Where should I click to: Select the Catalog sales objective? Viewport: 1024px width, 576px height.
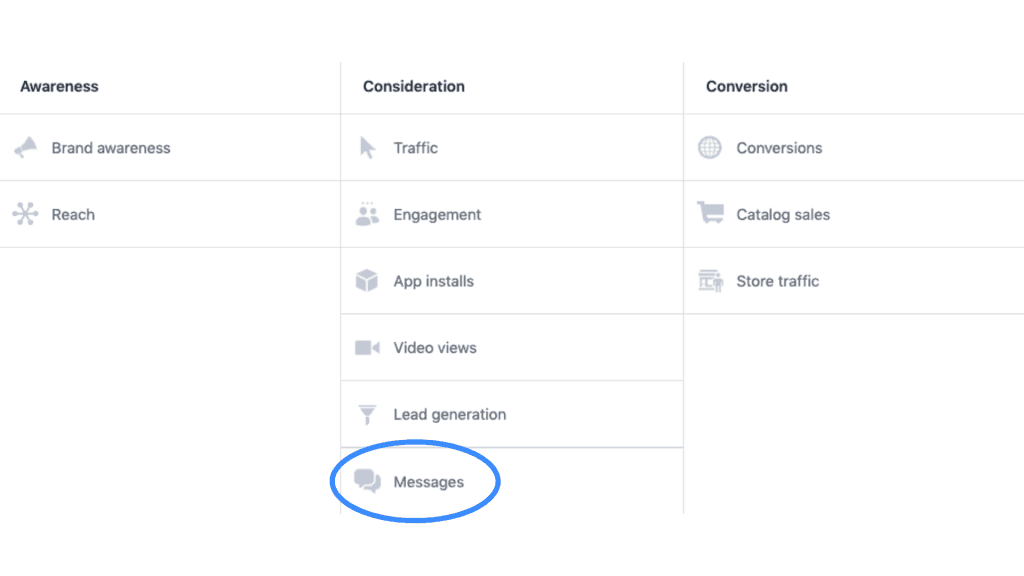pos(854,214)
